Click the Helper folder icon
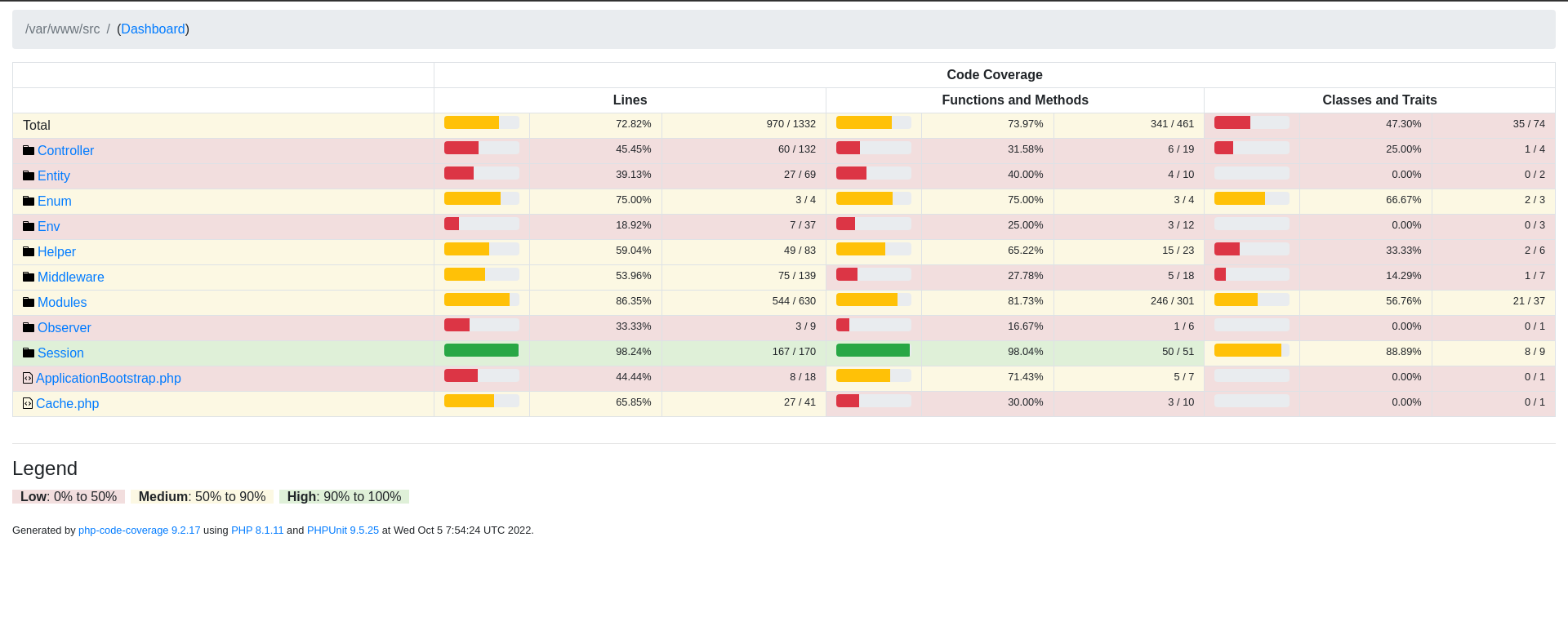 click(29, 251)
